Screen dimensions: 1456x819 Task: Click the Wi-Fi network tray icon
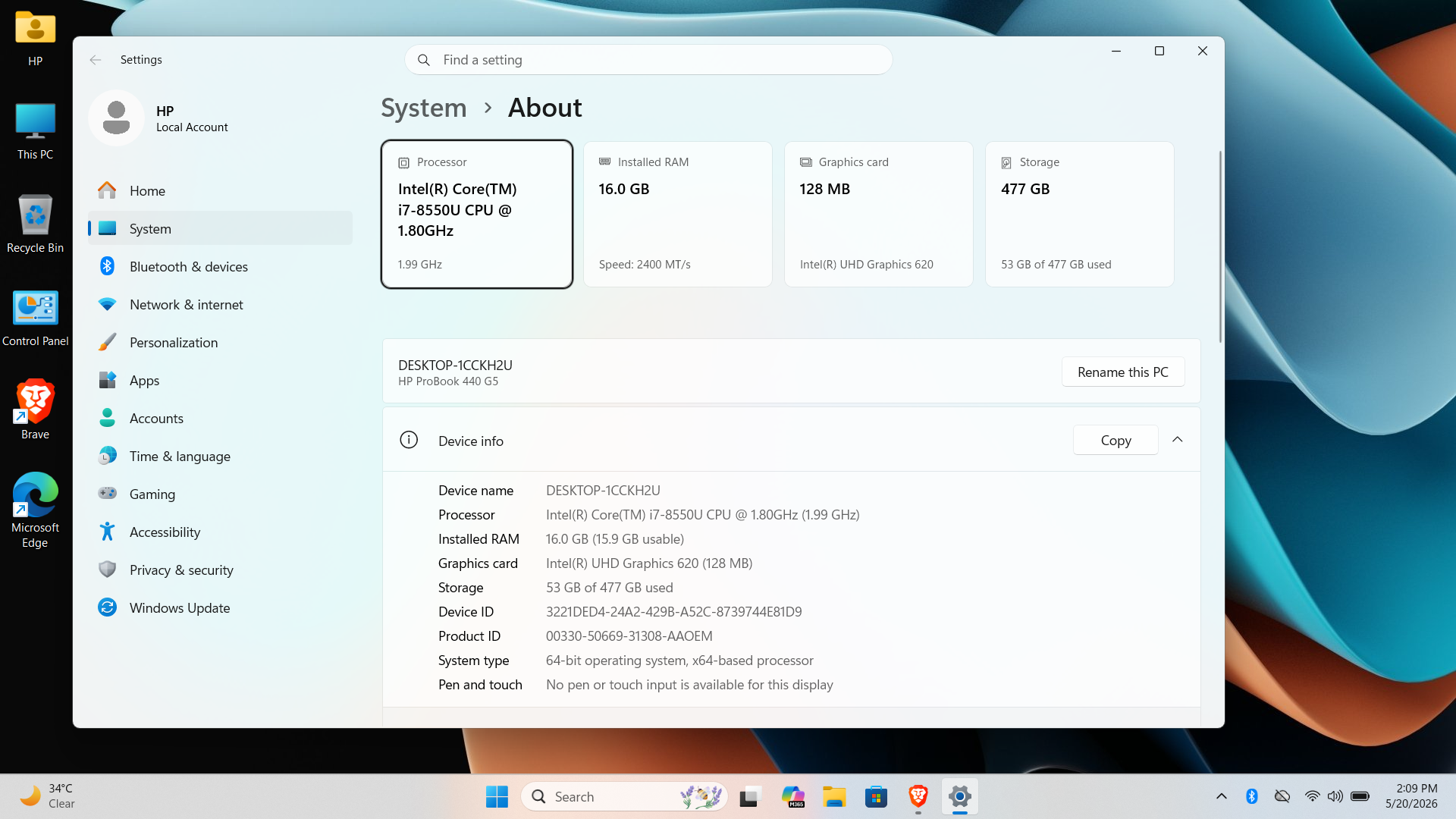pos(1312,796)
